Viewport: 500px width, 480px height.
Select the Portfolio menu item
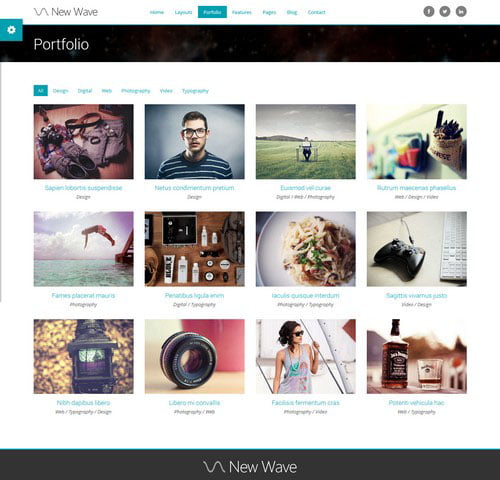pos(212,12)
